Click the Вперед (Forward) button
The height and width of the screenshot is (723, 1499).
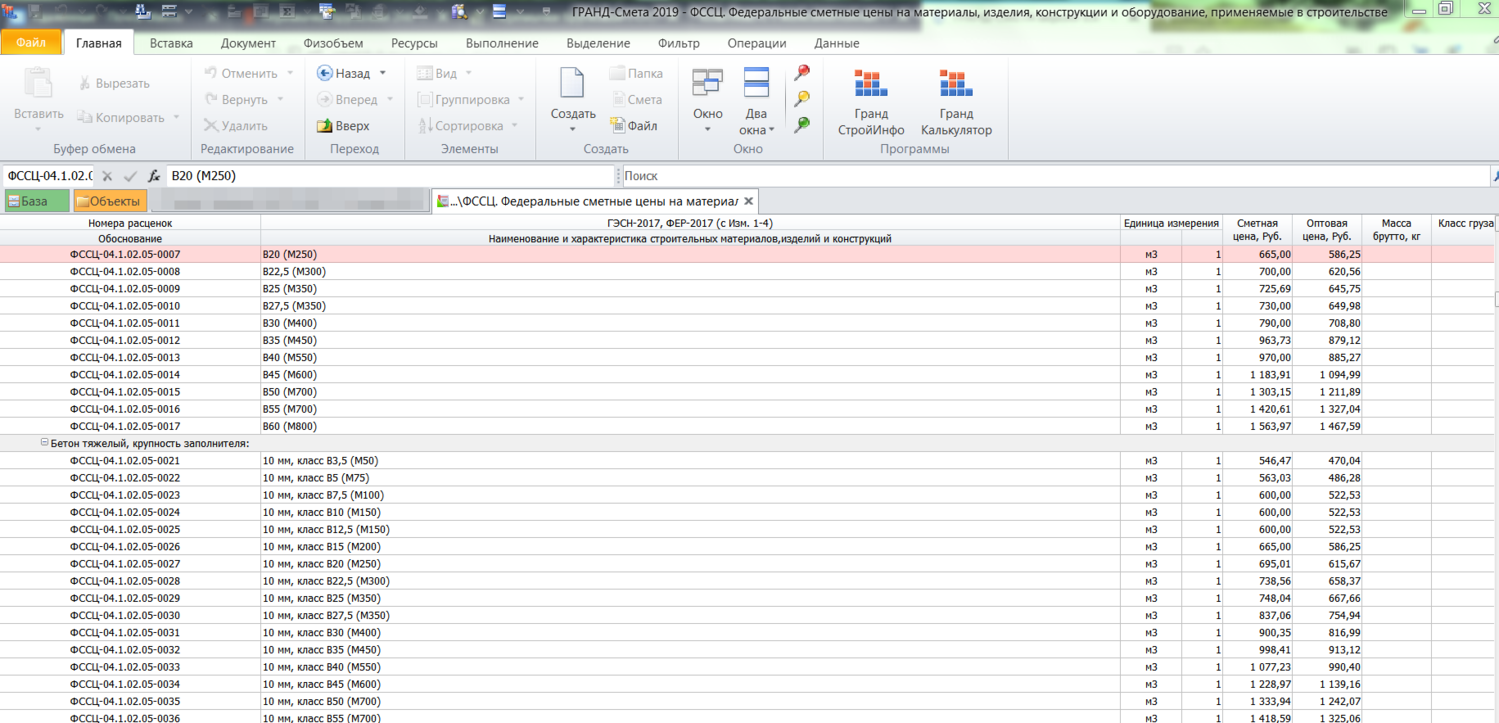[347, 99]
